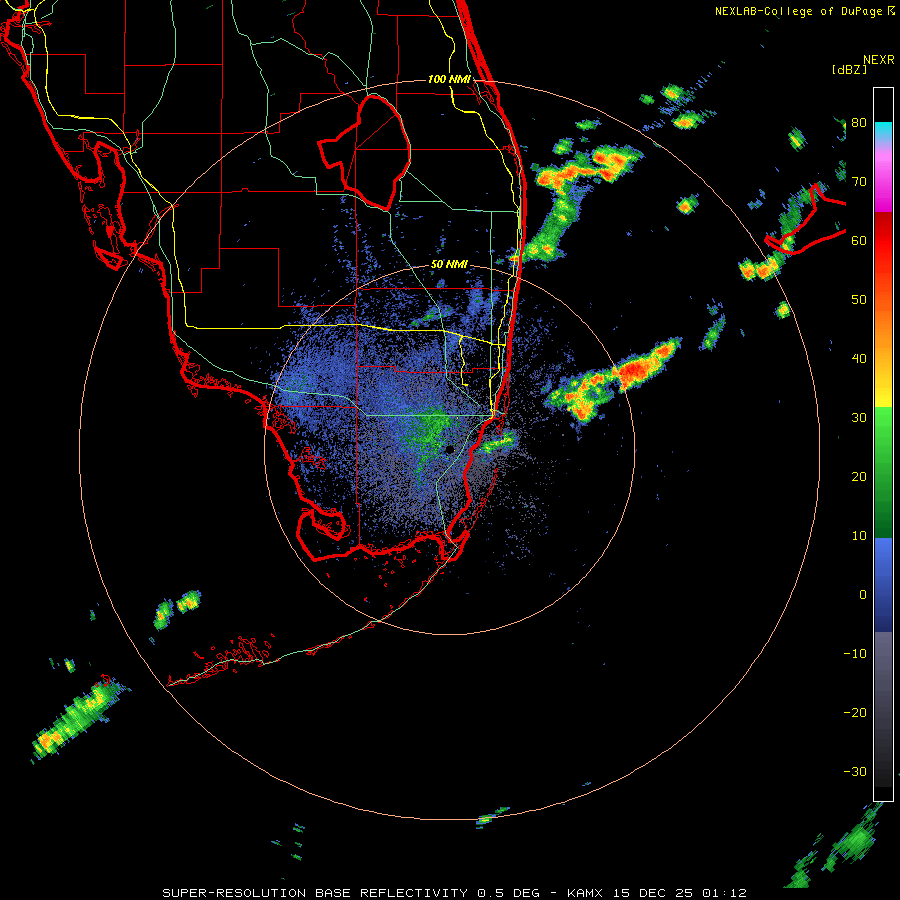Pick the orange segment of the color bar

click(883, 327)
